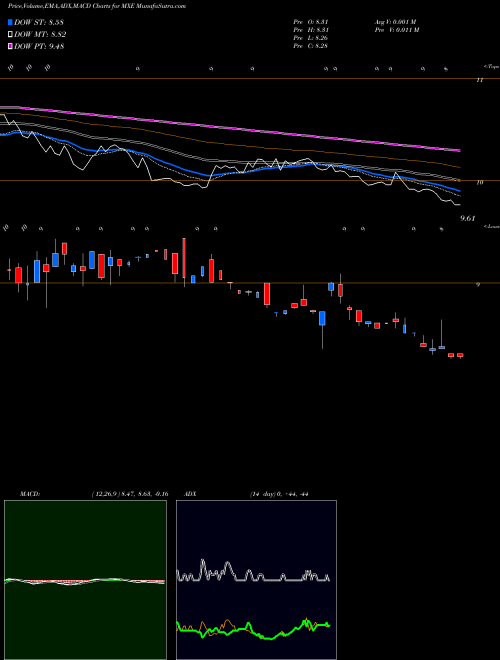Open the green MACD indicator chart
Image resolution: width=500 pixels, height=660 pixels.
tap(85, 580)
